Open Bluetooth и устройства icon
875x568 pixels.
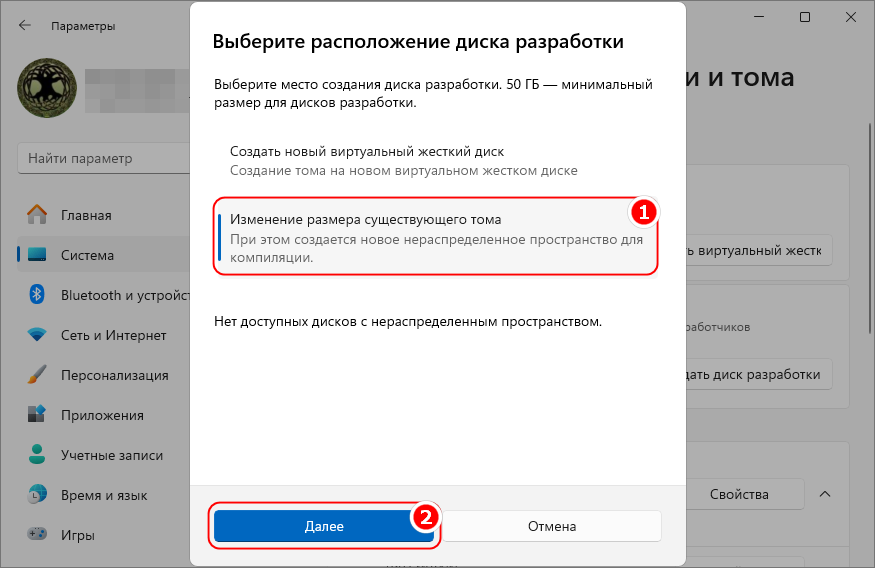point(37,295)
